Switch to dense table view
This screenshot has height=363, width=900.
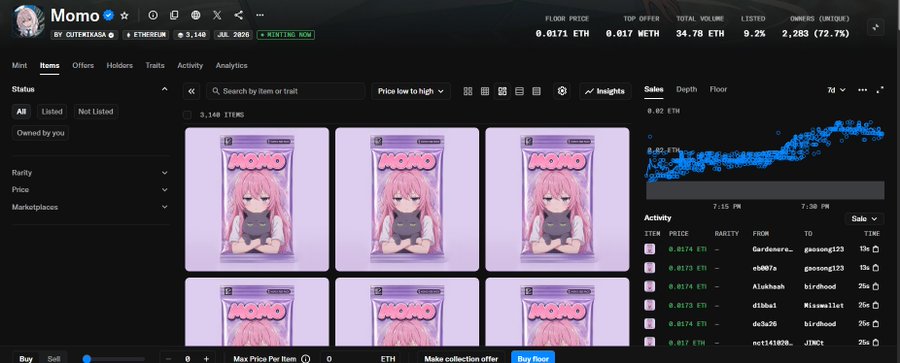(537, 91)
